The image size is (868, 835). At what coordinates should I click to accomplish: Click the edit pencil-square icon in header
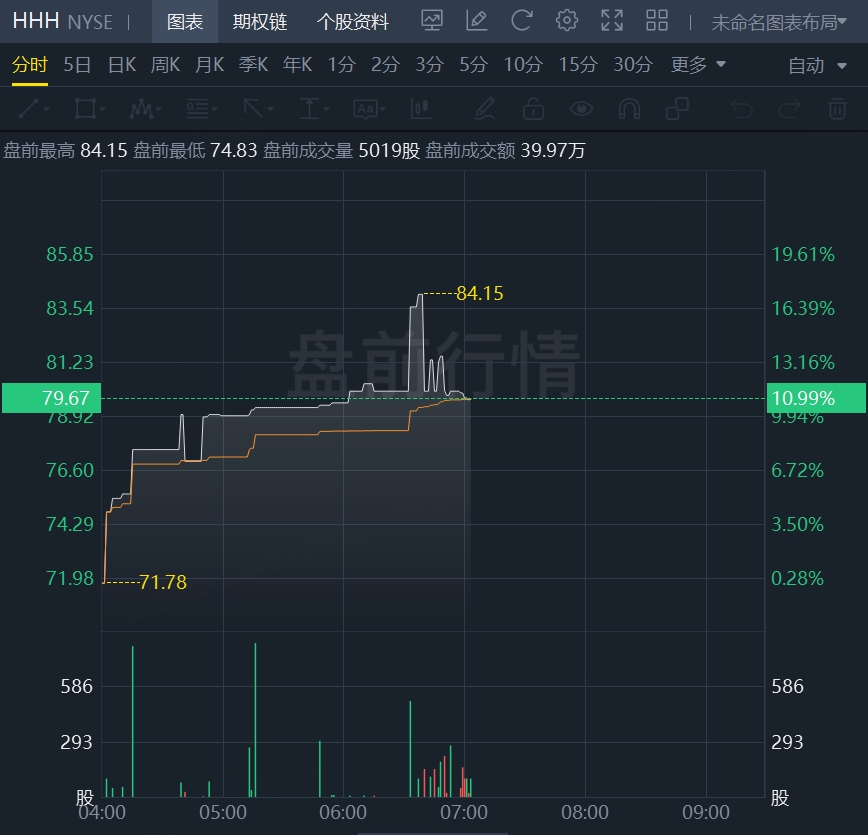click(x=477, y=21)
